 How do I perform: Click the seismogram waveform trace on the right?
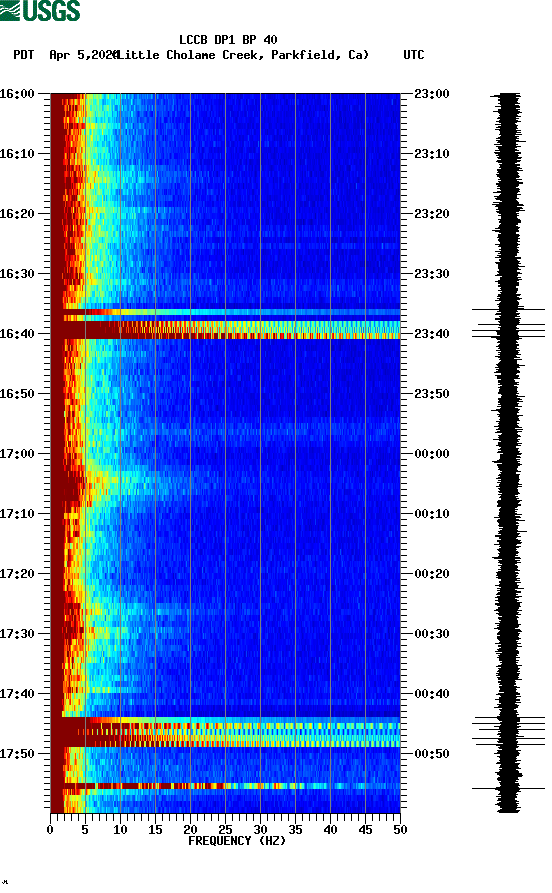(x=508, y=453)
